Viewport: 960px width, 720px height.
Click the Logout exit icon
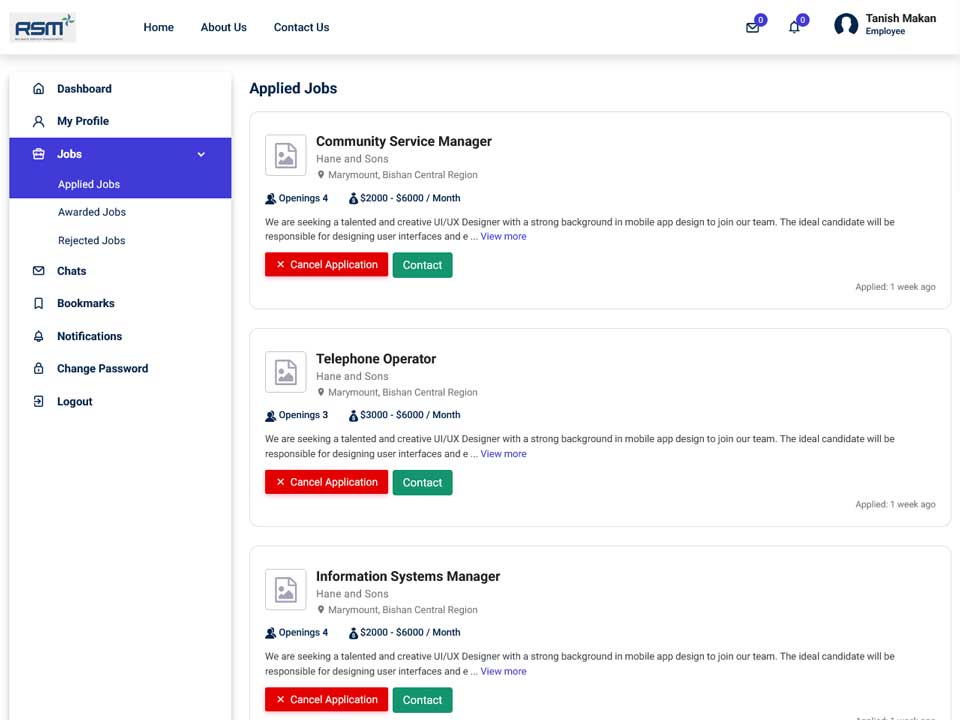39,402
